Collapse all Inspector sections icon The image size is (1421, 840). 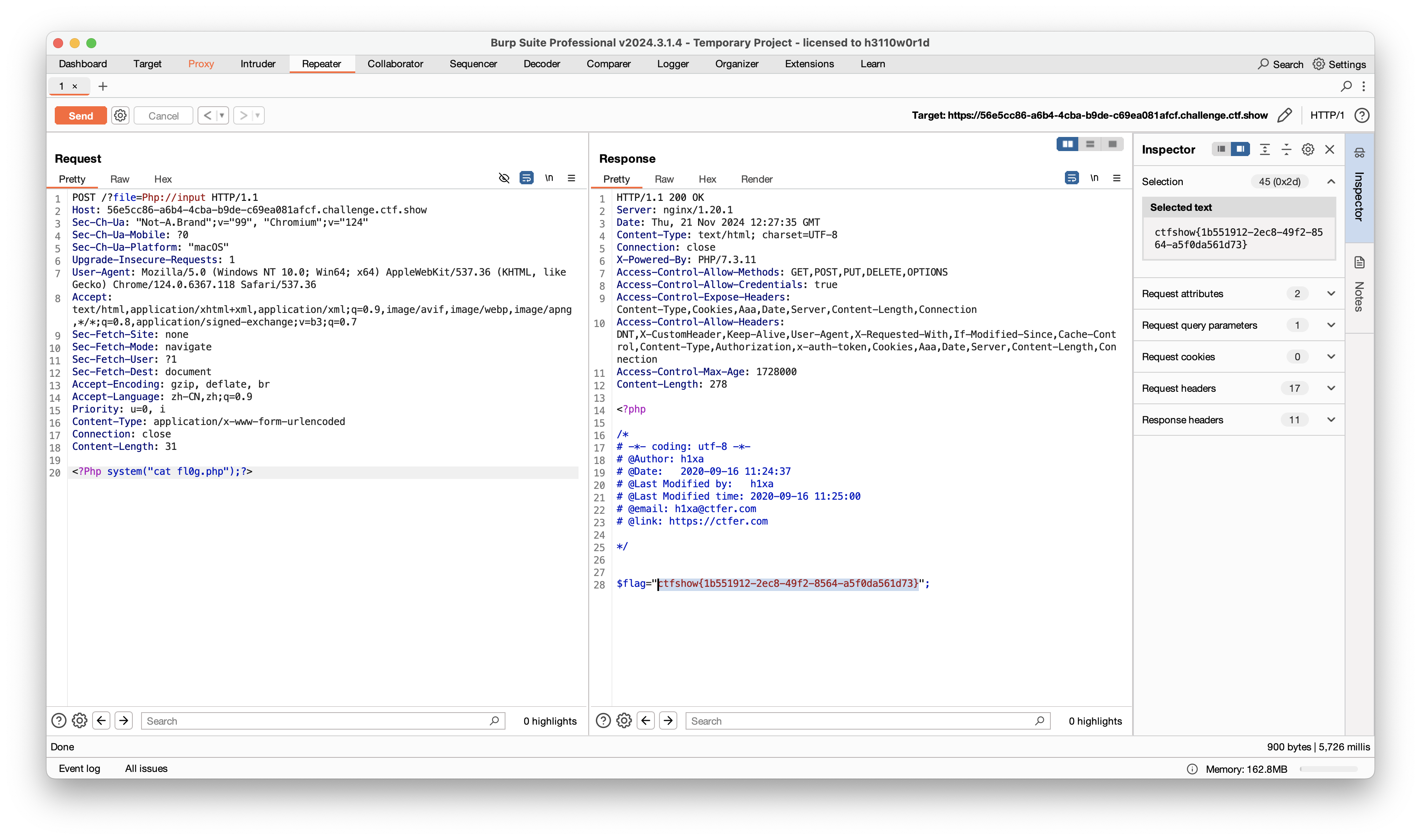tap(1286, 149)
